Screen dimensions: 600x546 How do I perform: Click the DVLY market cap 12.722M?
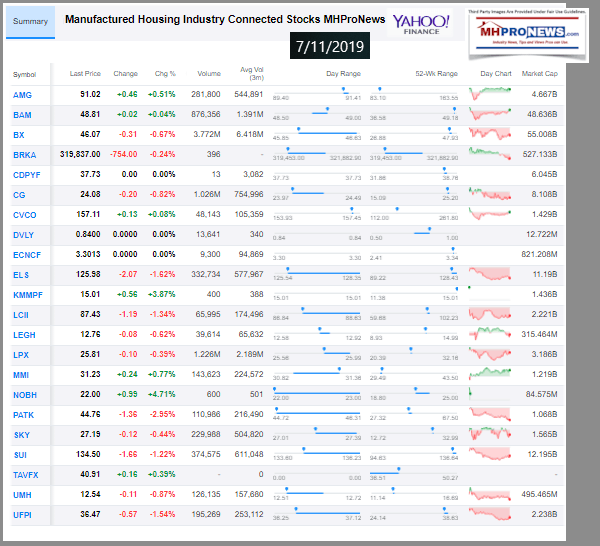(x=541, y=234)
